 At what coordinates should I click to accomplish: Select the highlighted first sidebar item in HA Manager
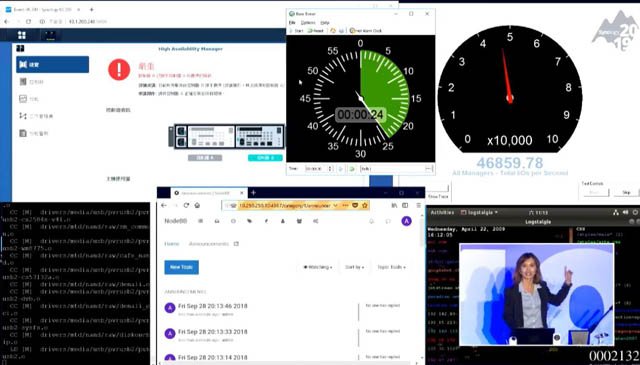[x=52, y=65]
